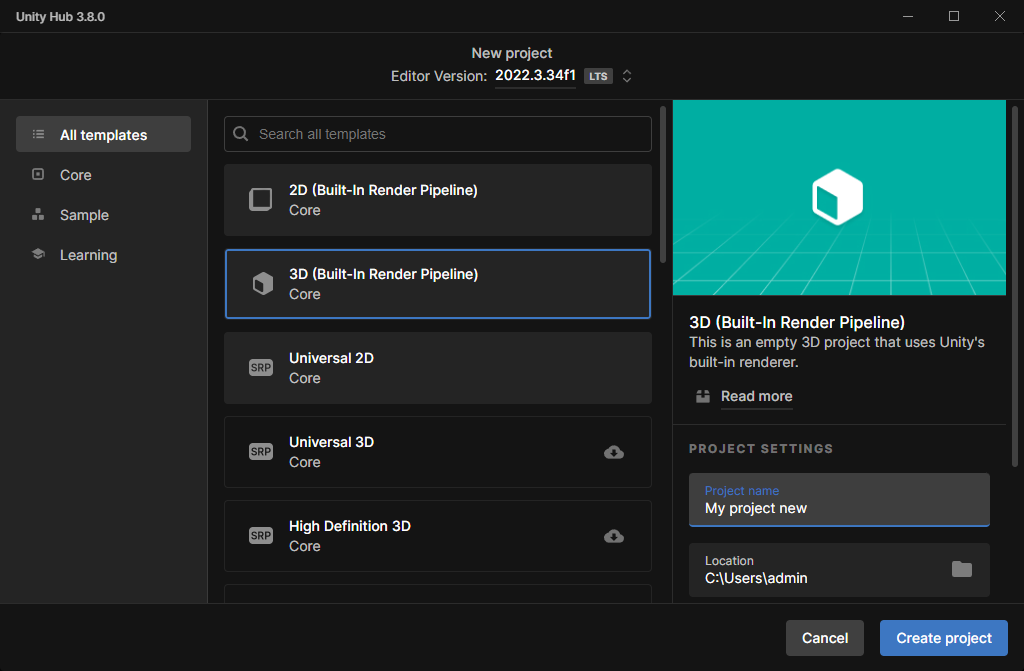Viewport: 1024px width, 671px height.
Task: Click the Cancel button
Action: (825, 638)
